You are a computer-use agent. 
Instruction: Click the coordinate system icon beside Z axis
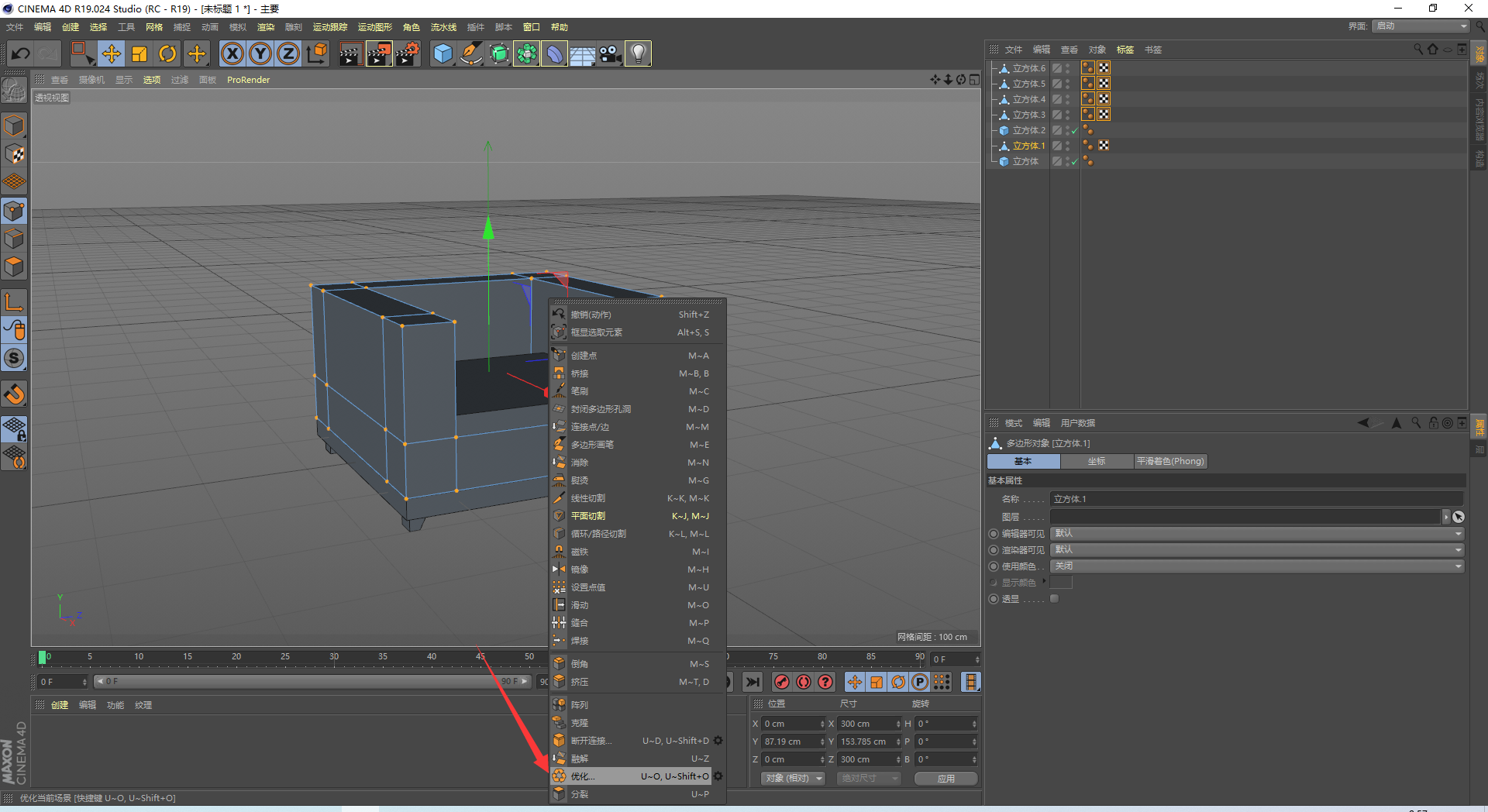(317, 53)
